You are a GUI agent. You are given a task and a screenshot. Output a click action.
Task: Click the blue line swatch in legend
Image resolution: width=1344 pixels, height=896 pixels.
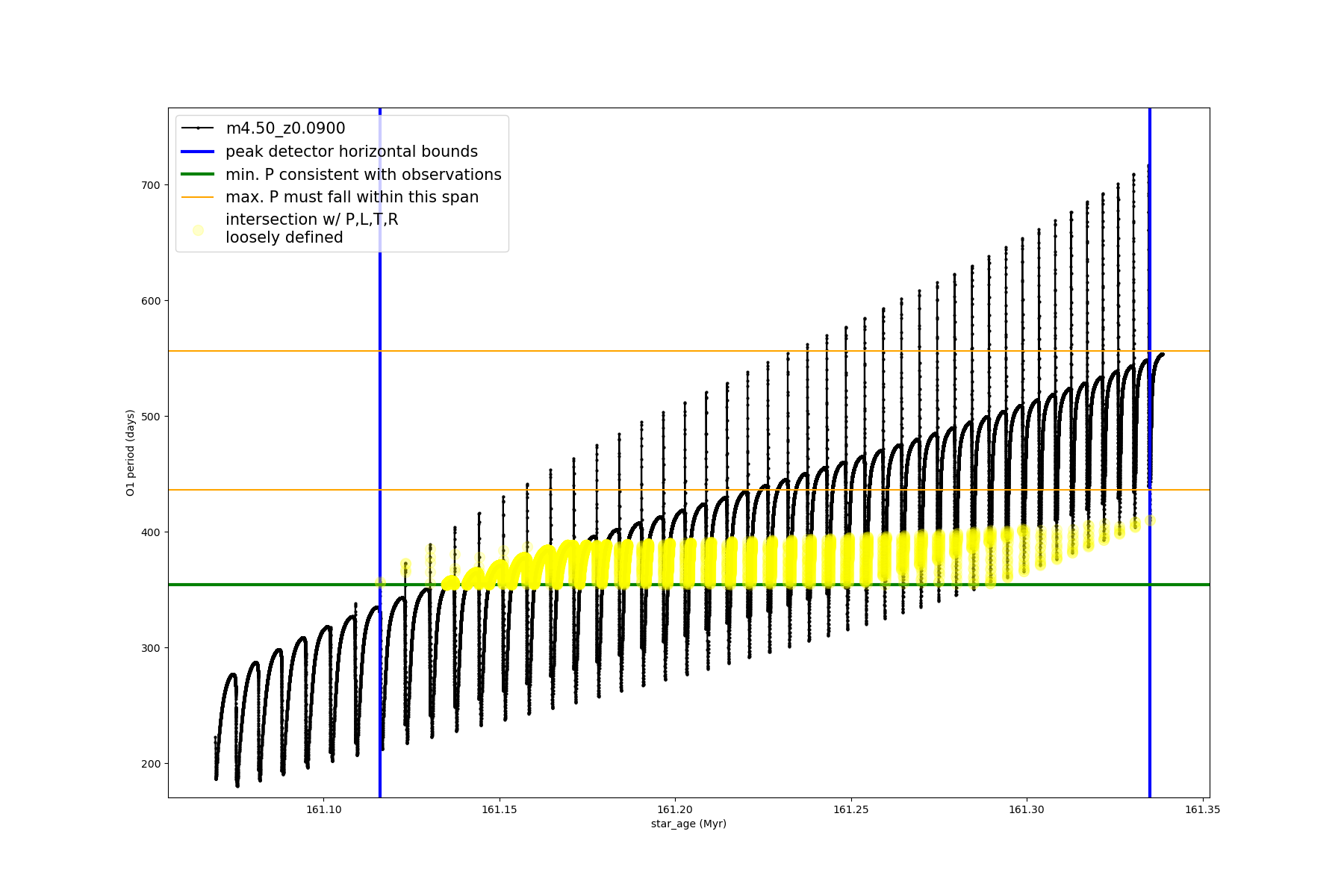pyautogui.click(x=198, y=152)
